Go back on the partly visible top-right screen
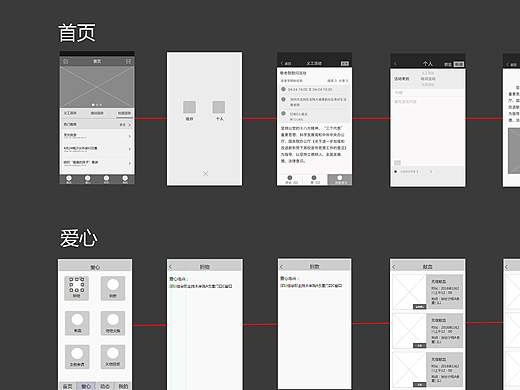520x390 pixels. point(511,64)
